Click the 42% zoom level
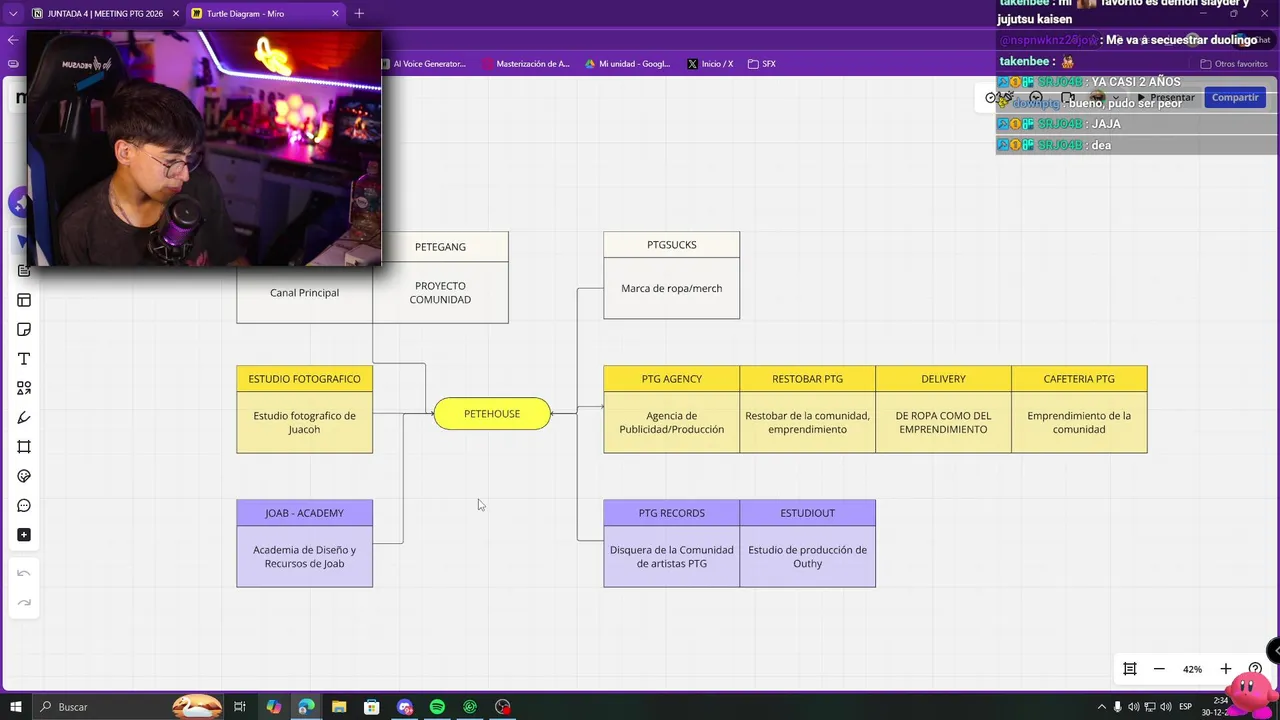This screenshot has height=720, width=1280. coord(1192,669)
